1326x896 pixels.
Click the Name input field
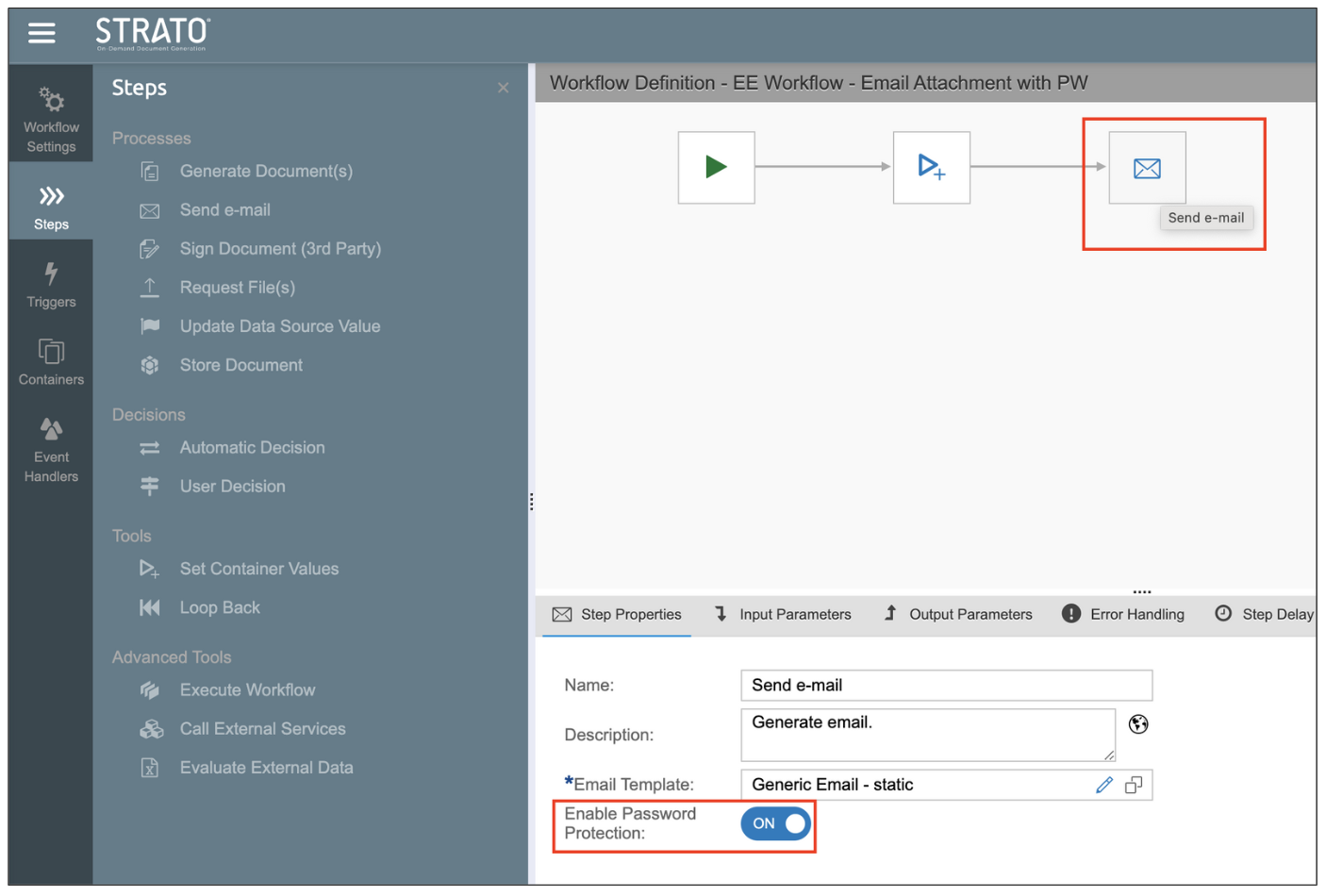(946, 686)
